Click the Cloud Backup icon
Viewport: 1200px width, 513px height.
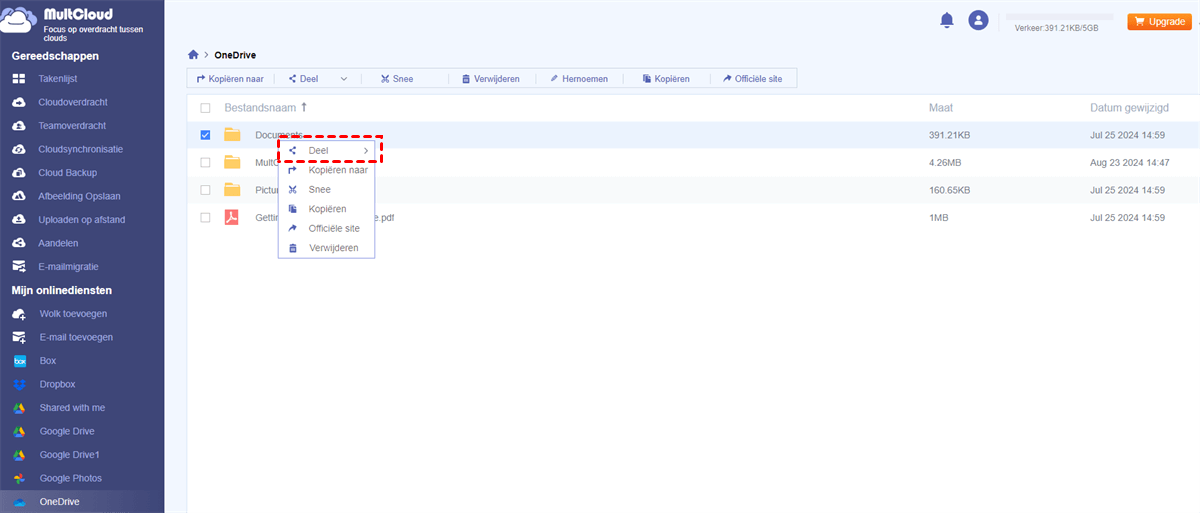(19, 173)
